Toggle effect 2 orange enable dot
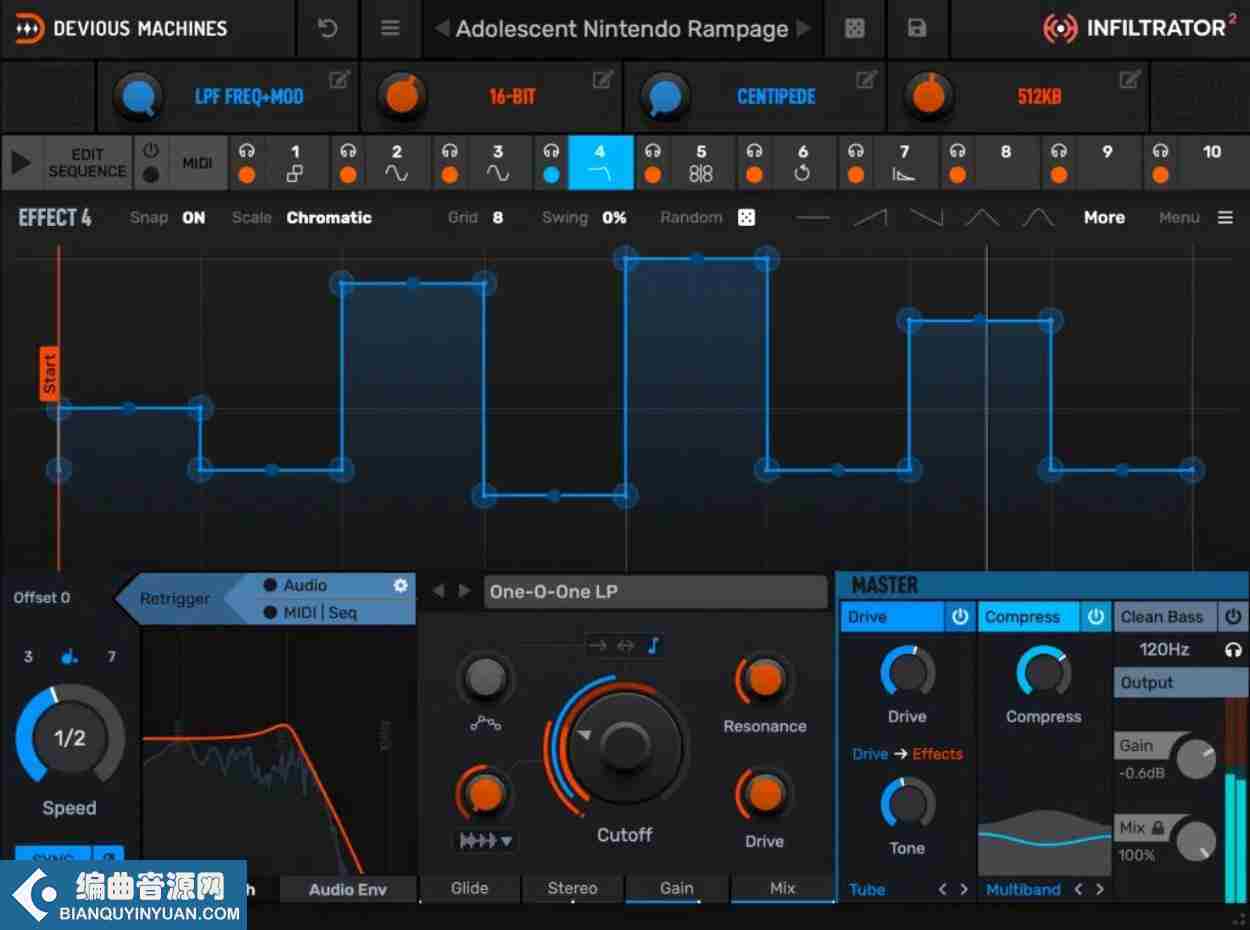Image resolution: width=1250 pixels, height=930 pixels. click(348, 175)
